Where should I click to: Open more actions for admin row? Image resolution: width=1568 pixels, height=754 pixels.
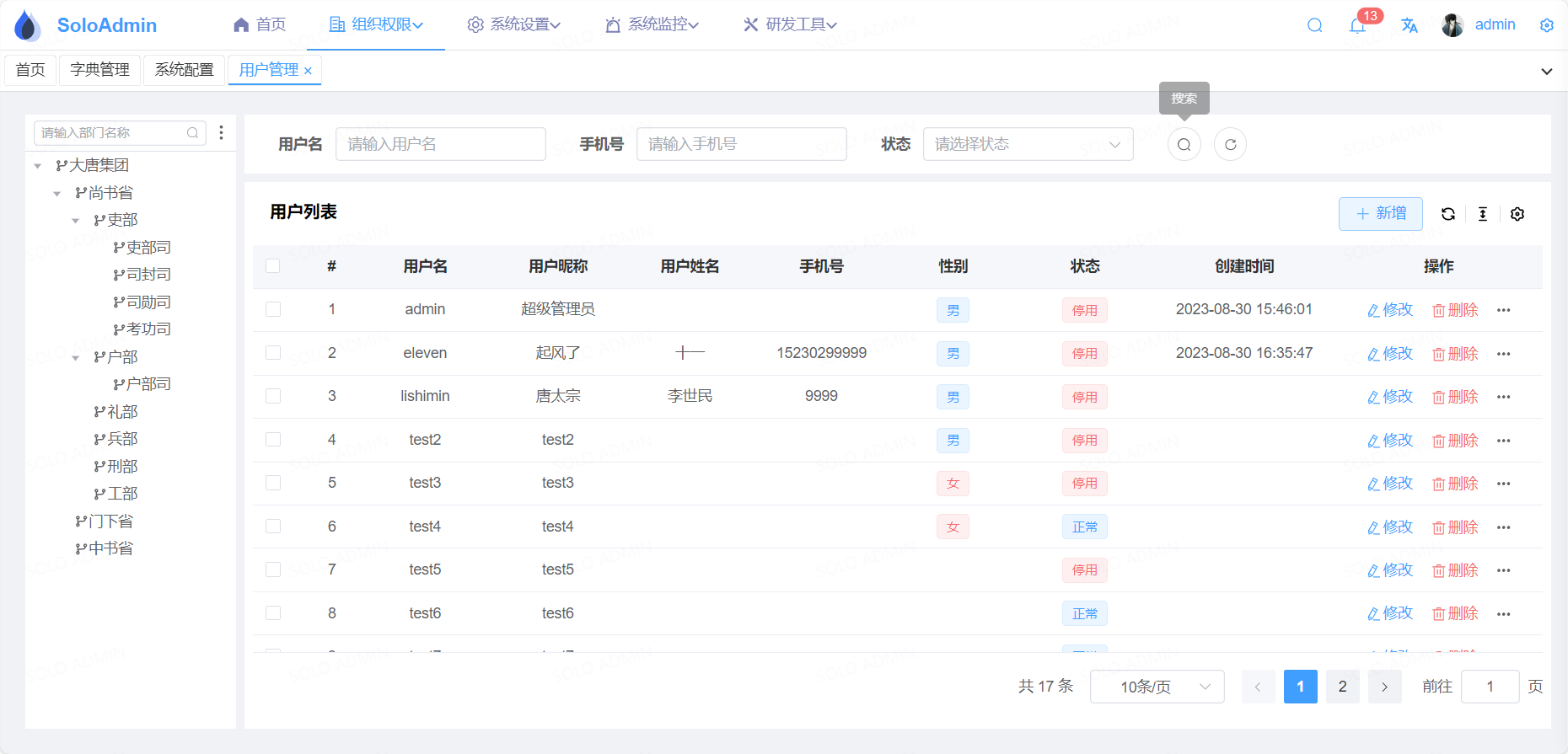[1503, 310]
